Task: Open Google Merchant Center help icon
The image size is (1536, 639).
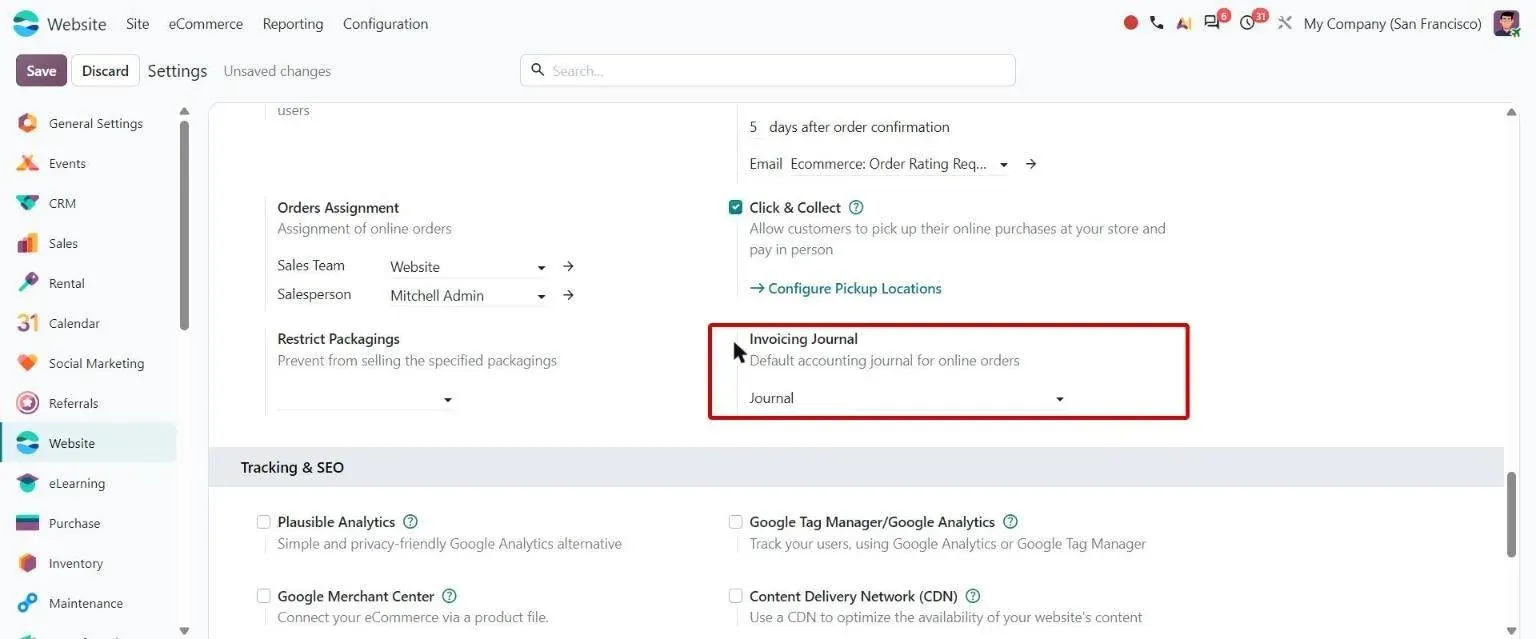Action: [x=449, y=596]
